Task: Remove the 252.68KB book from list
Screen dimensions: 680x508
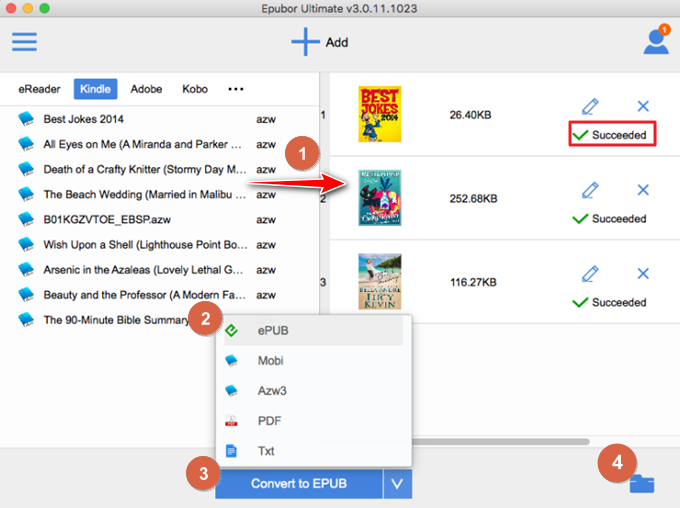Action: point(643,190)
